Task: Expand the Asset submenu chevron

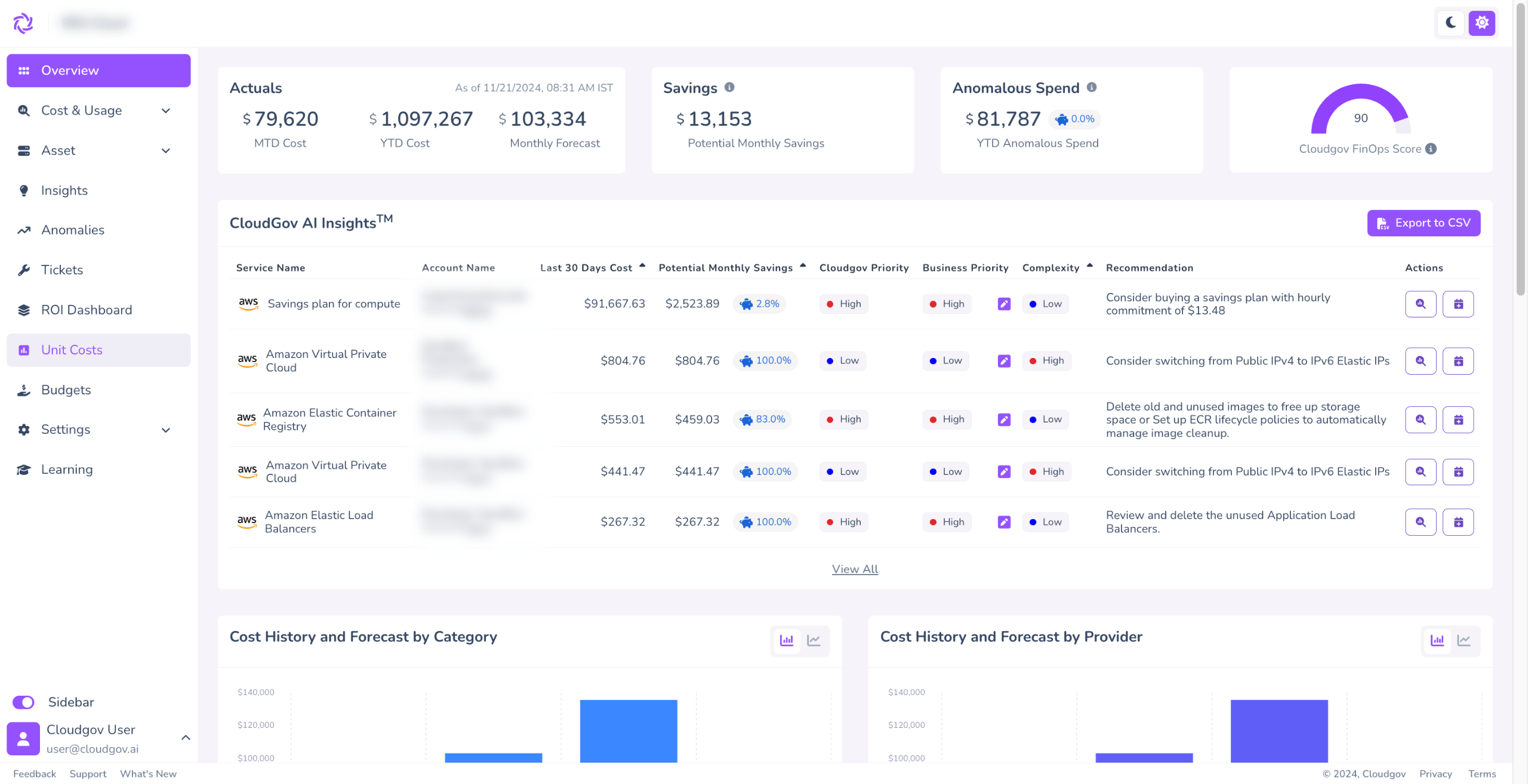Action: pos(166,150)
